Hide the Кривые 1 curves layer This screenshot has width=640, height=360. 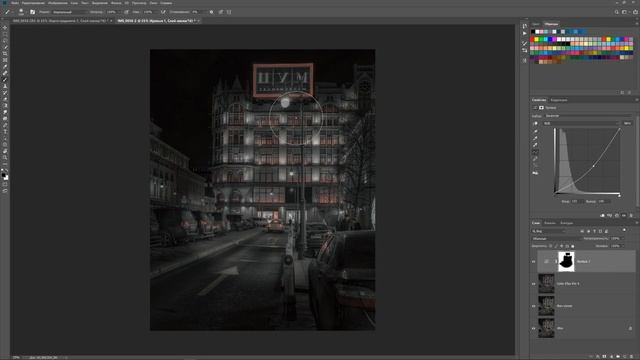(x=533, y=262)
